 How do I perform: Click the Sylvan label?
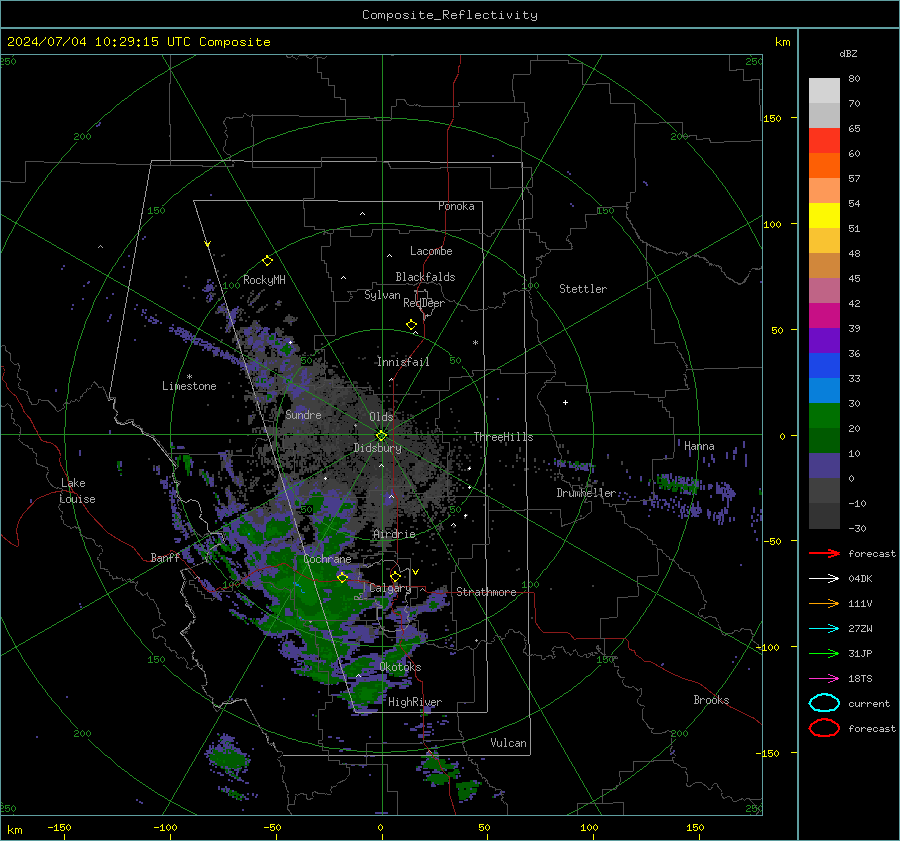382,295
